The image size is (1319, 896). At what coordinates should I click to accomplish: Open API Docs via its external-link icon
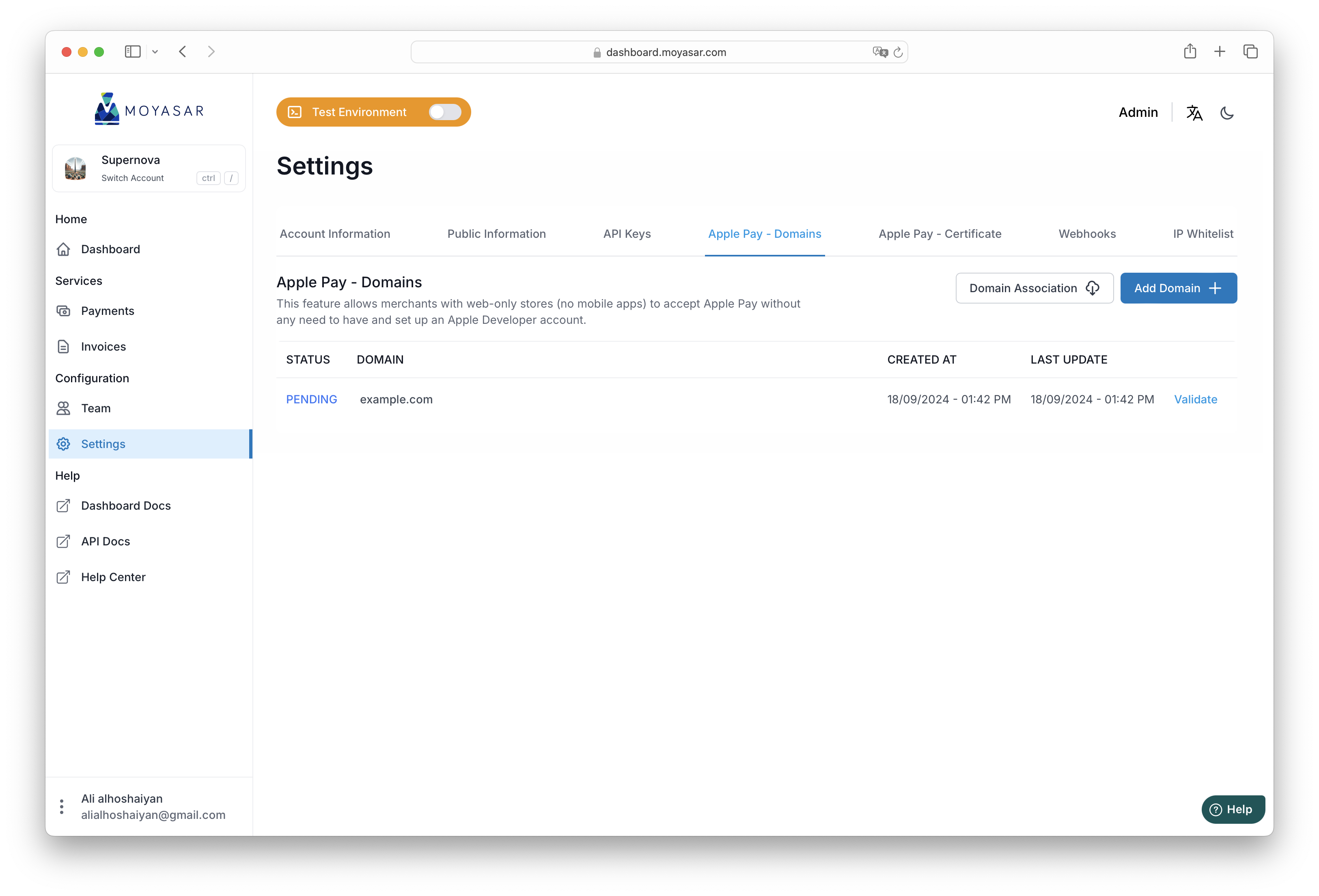tap(64, 541)
